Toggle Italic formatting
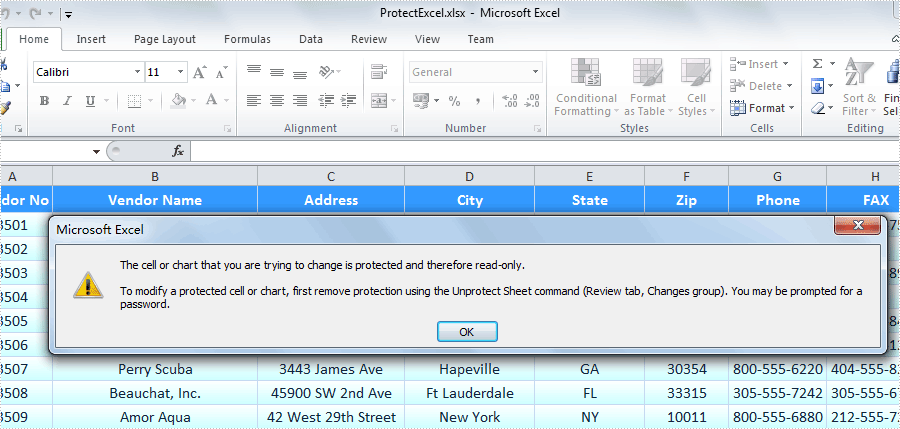Screen dimensions: 900x429 [x=67, y=101]
